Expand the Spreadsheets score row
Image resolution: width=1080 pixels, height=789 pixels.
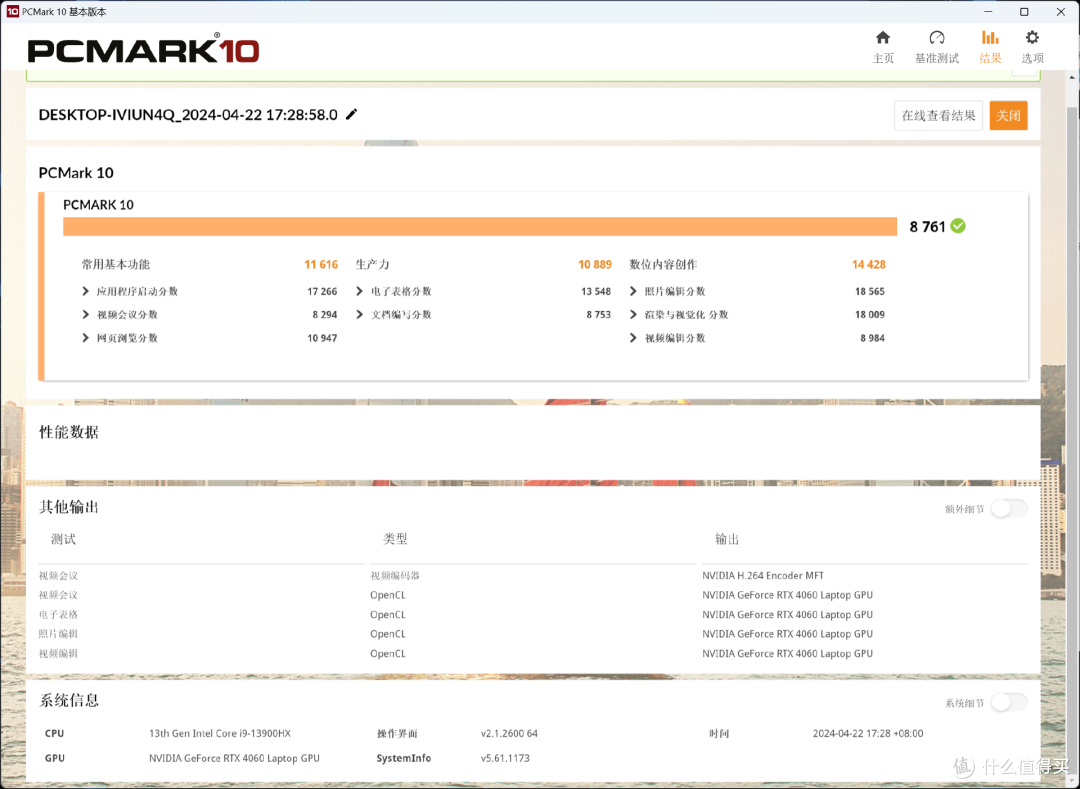pos(360,292)
